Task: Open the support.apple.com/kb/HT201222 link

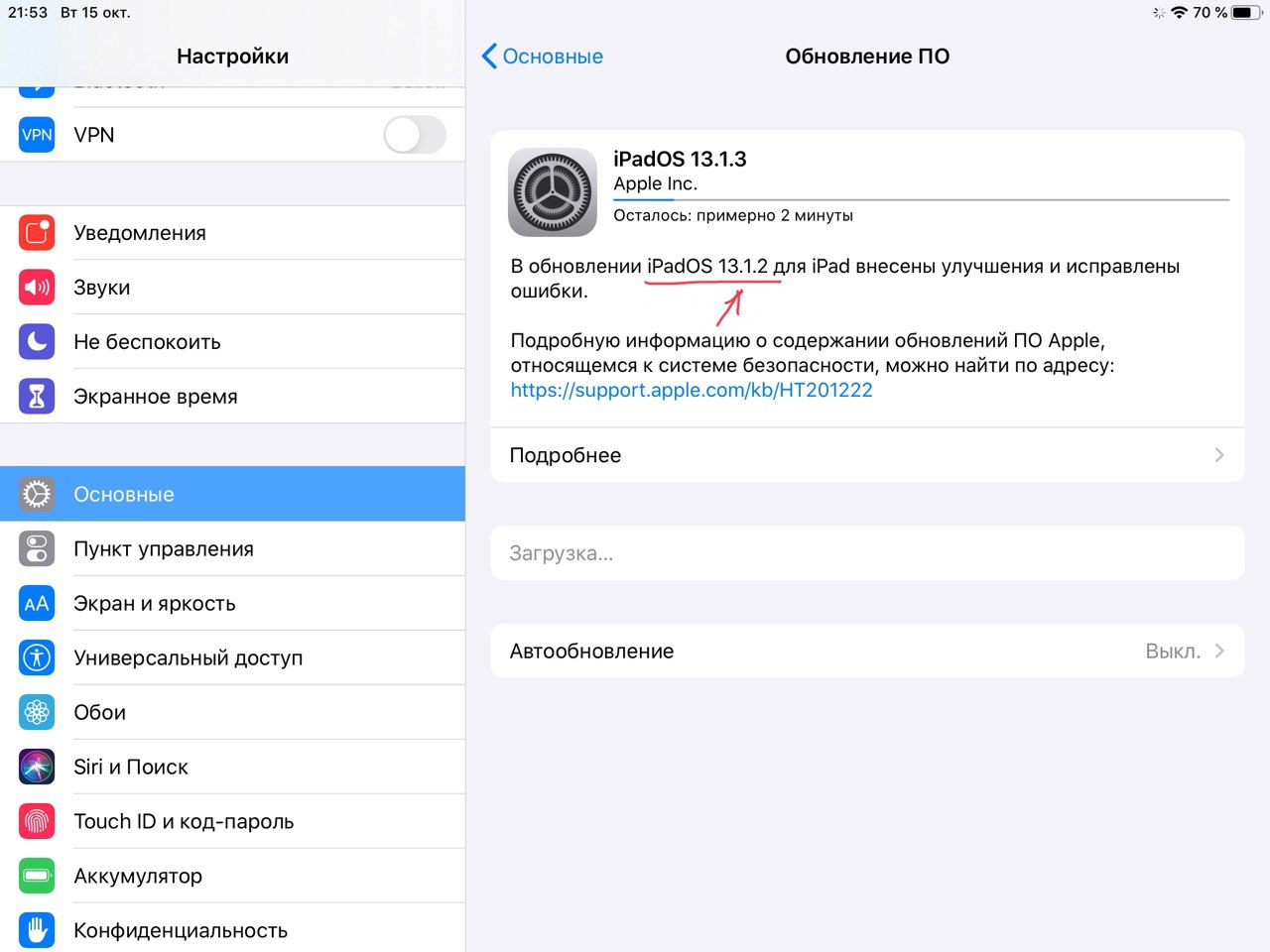Action: (692, 390)
